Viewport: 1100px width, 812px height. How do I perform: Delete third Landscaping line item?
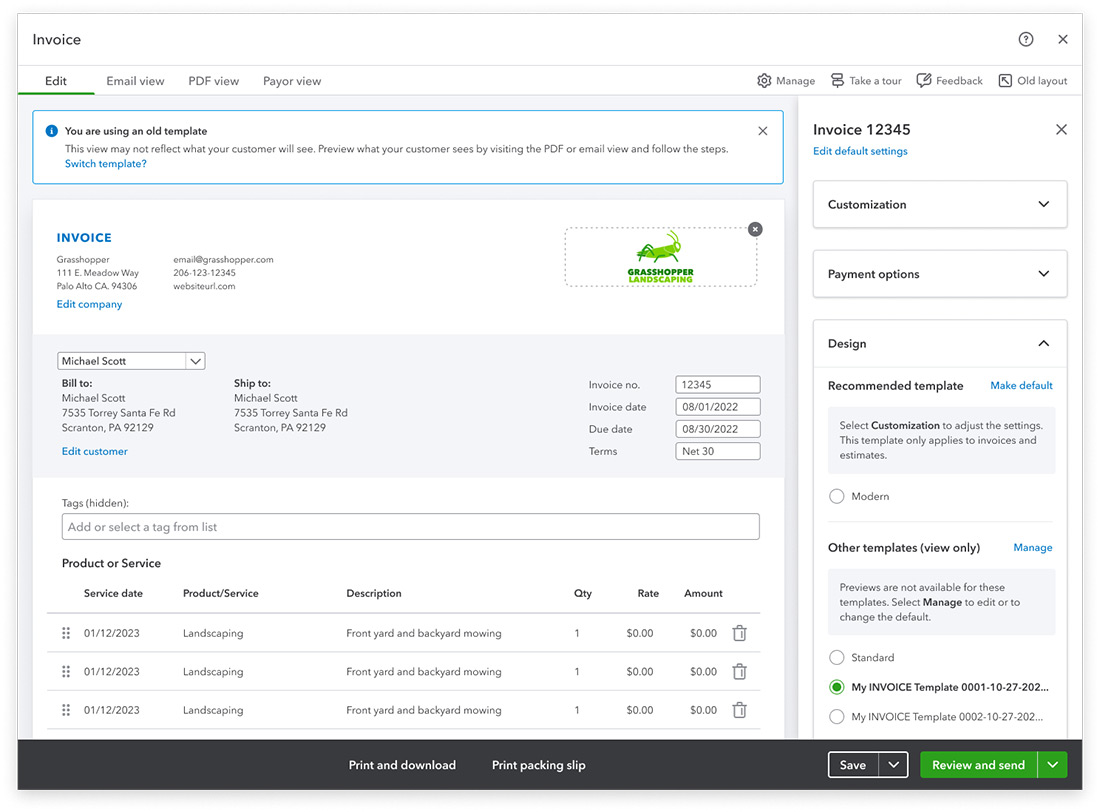pyautogui.click(x=739, y=710)
